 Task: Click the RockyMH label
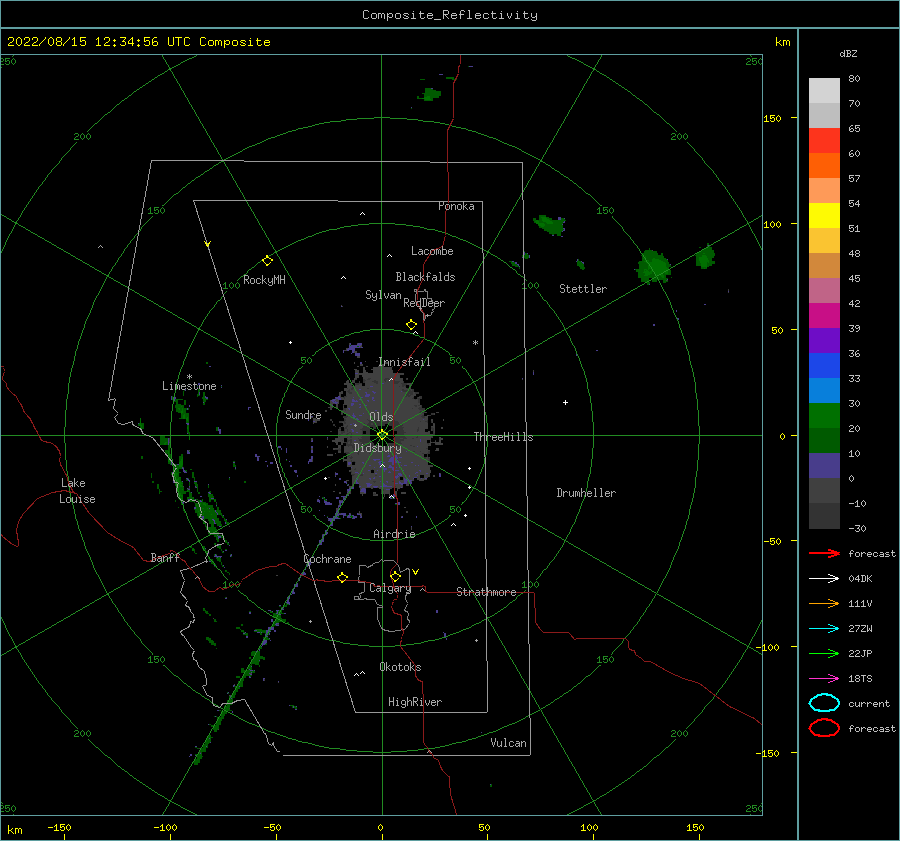[x=264, y=280]
